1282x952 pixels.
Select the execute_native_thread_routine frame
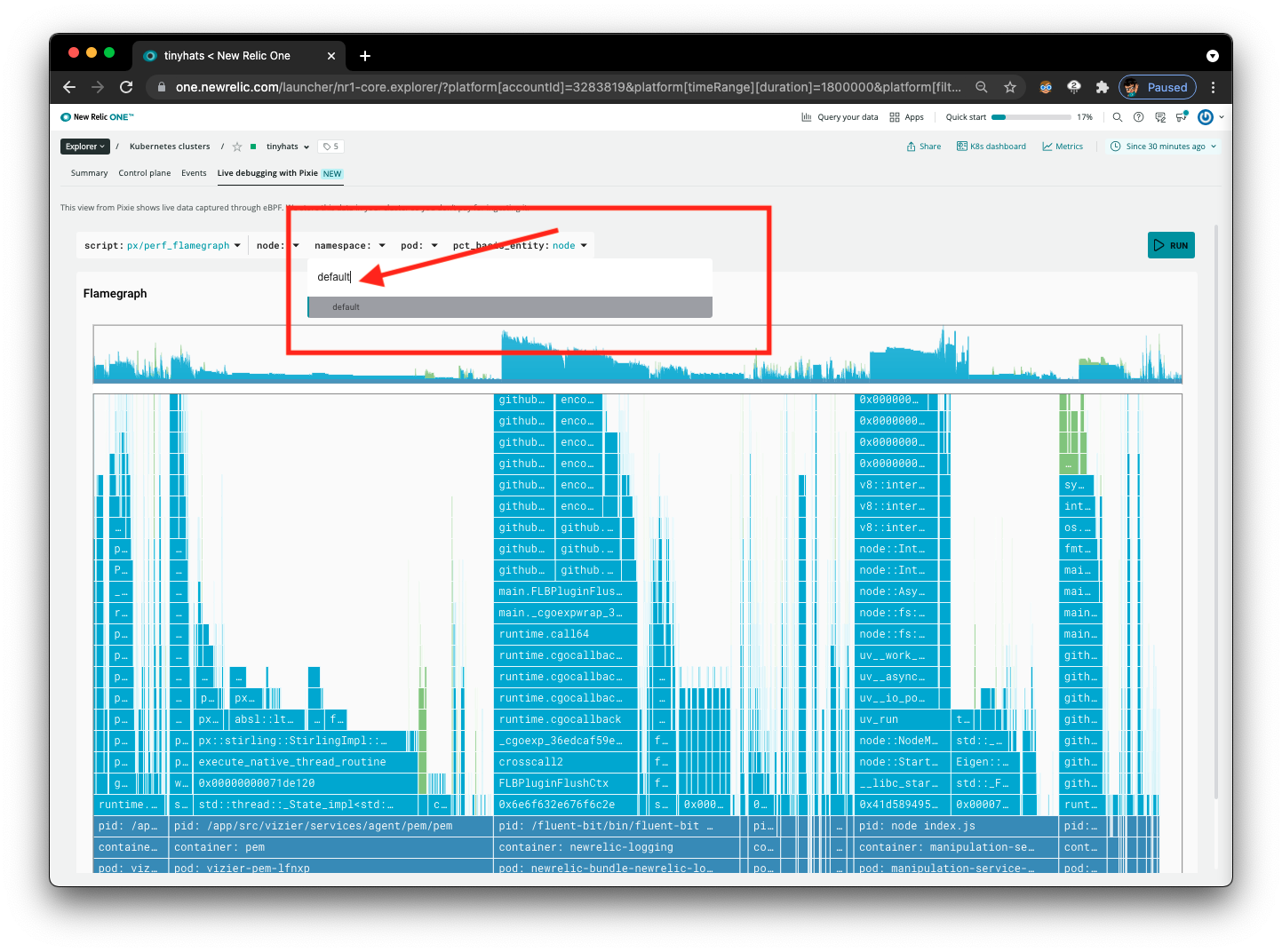coord(306,762)
